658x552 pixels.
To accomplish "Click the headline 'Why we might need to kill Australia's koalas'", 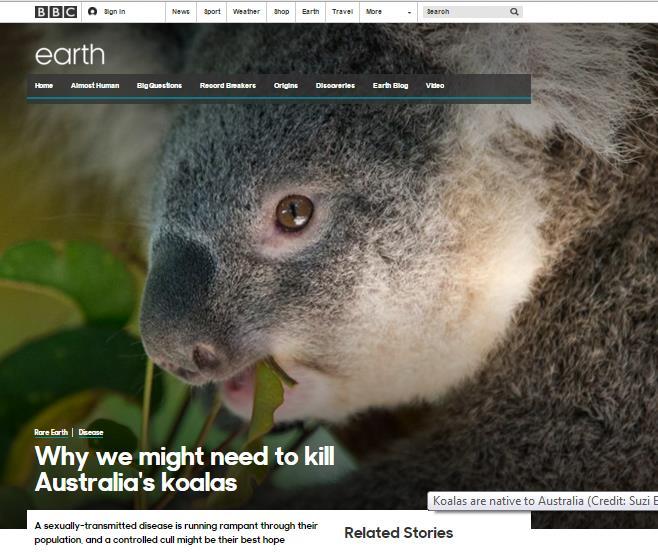I will (185, 469).
